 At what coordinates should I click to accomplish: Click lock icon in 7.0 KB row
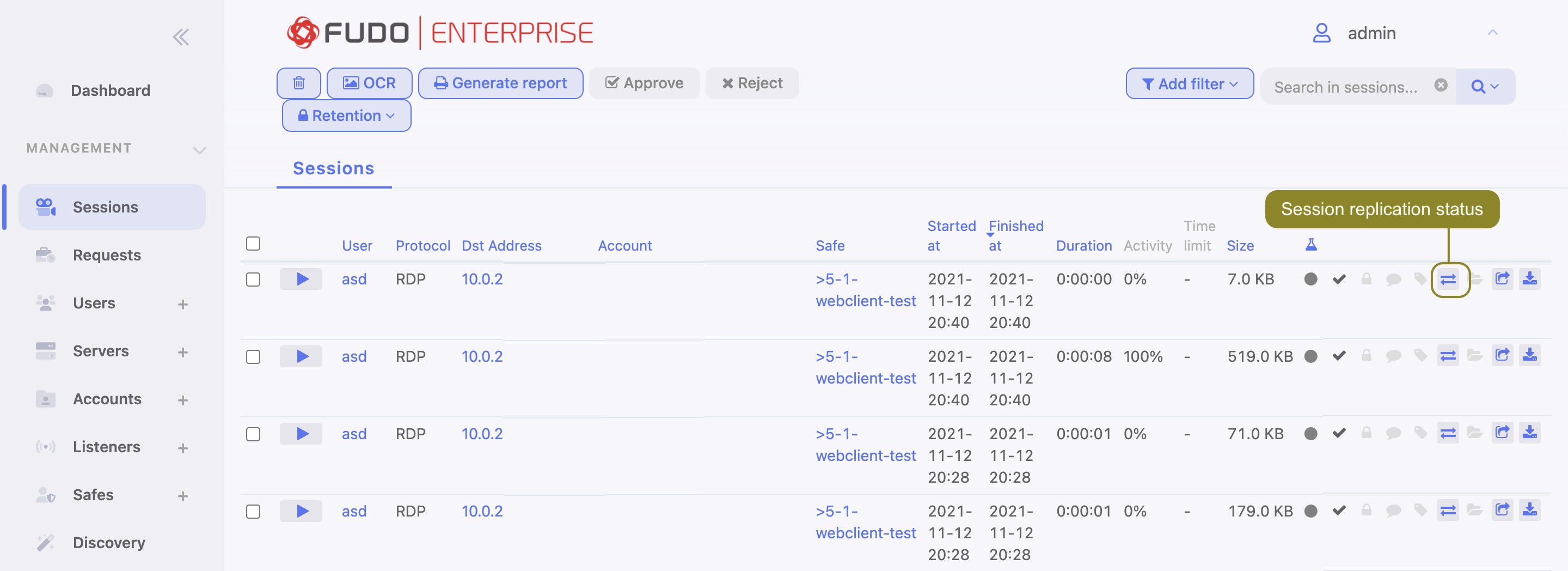pyautogui.click(x=1367, y=279)
